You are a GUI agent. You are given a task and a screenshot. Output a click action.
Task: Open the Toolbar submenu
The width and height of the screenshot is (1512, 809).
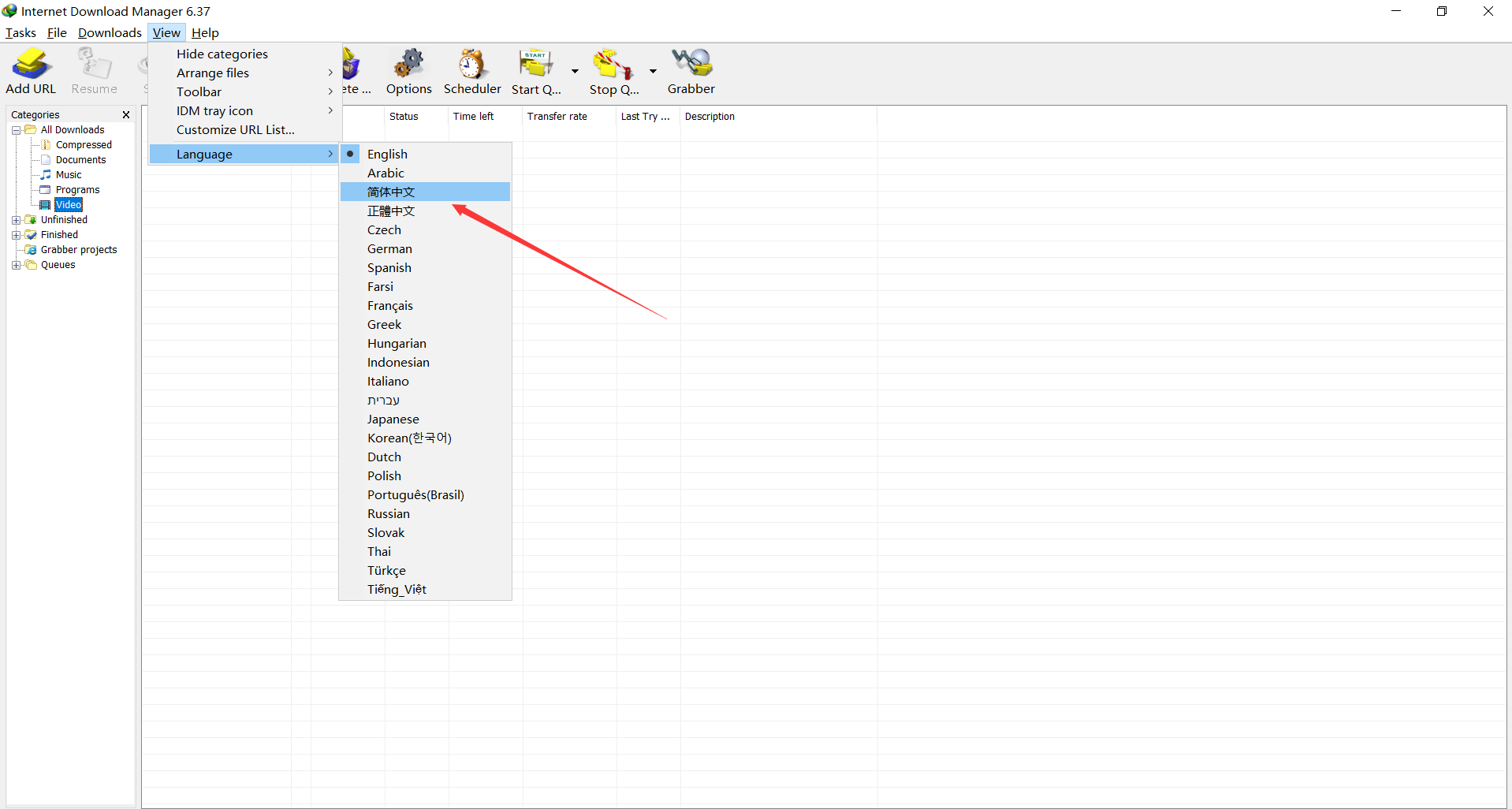[x=245, y=92]
